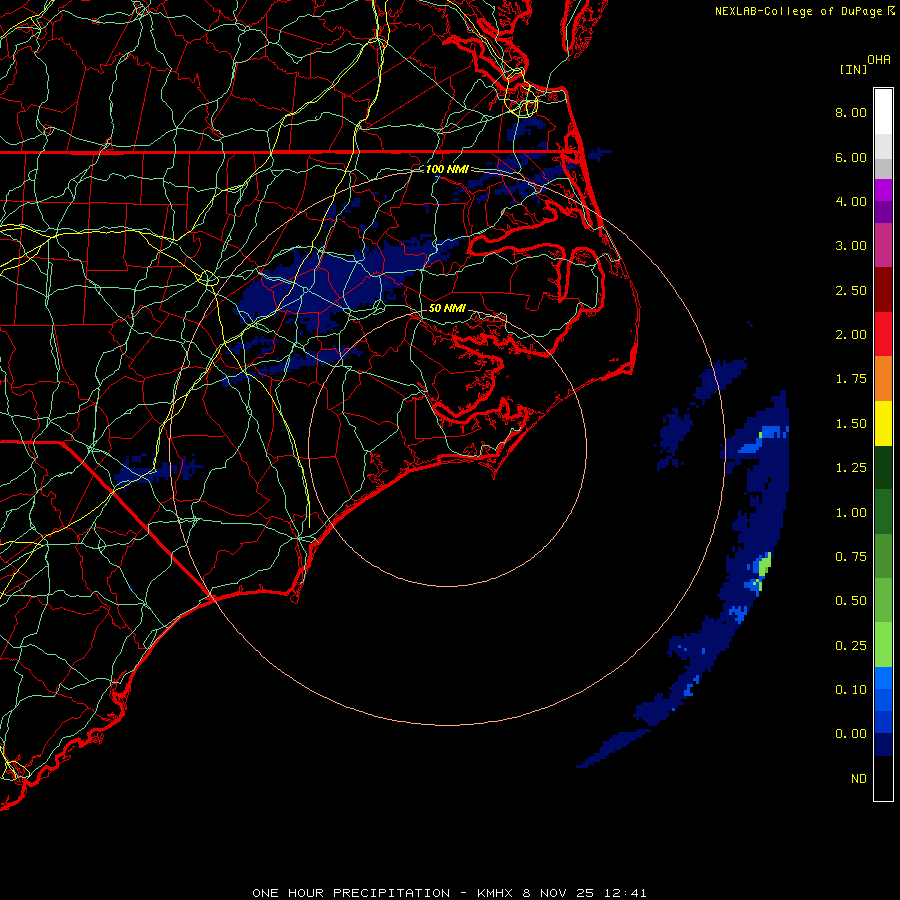Viewport: 900px width, 900px height.
Task: Pick the darkest green swatch near 1.25
Action: coord(883,467)
